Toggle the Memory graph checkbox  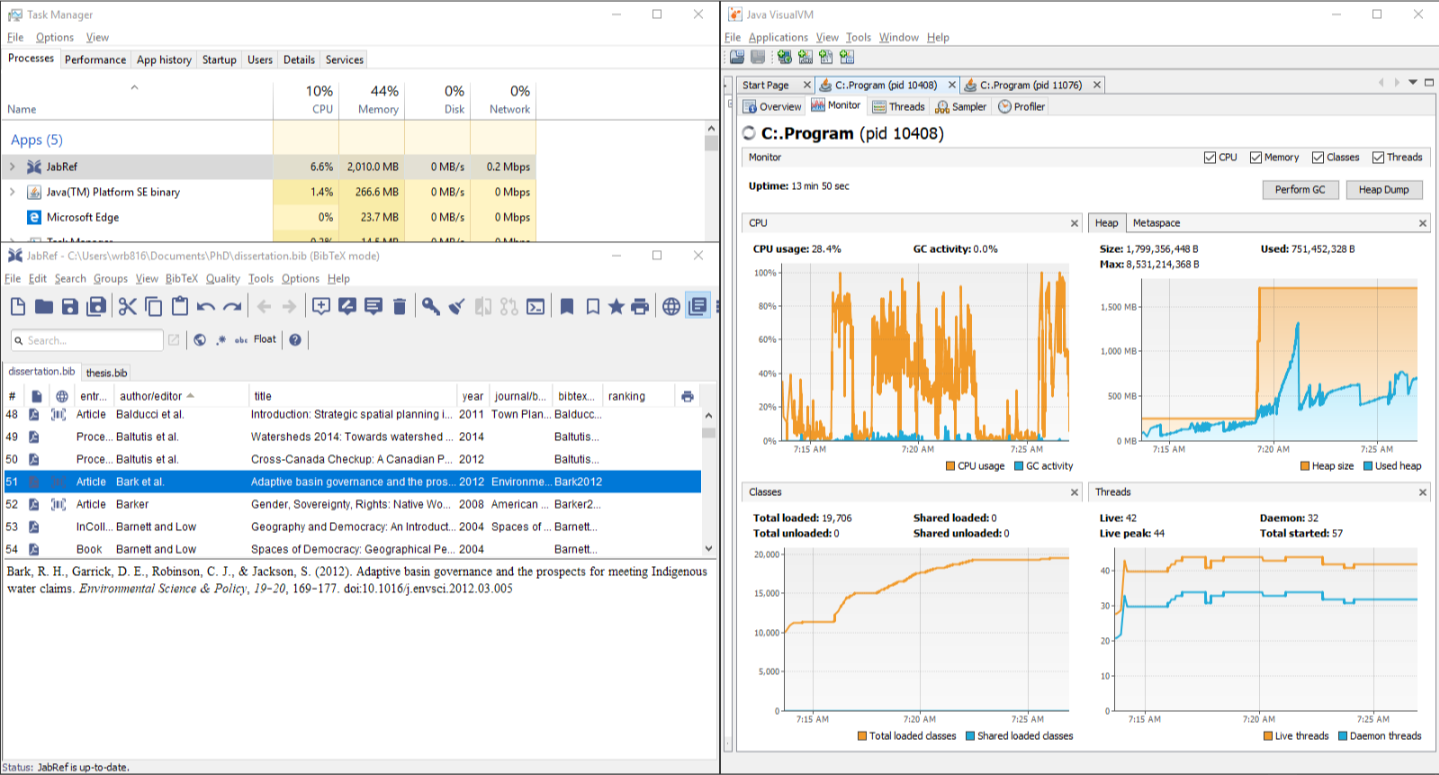click(x=1256, y=157)
